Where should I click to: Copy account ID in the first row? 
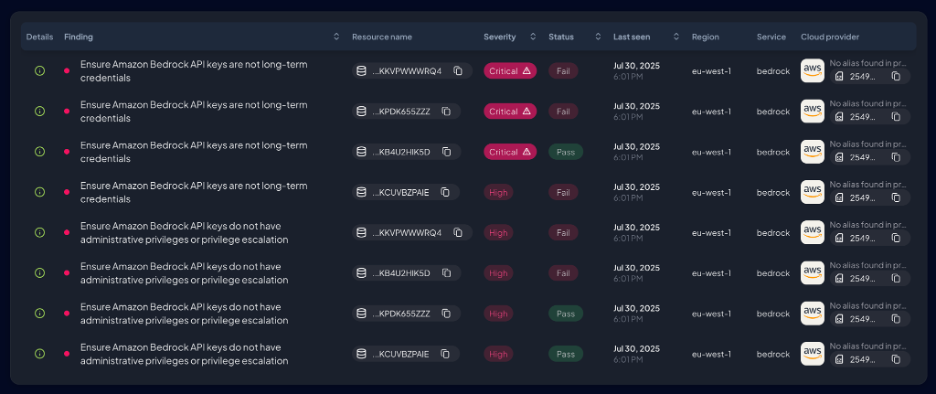[896, 76]
